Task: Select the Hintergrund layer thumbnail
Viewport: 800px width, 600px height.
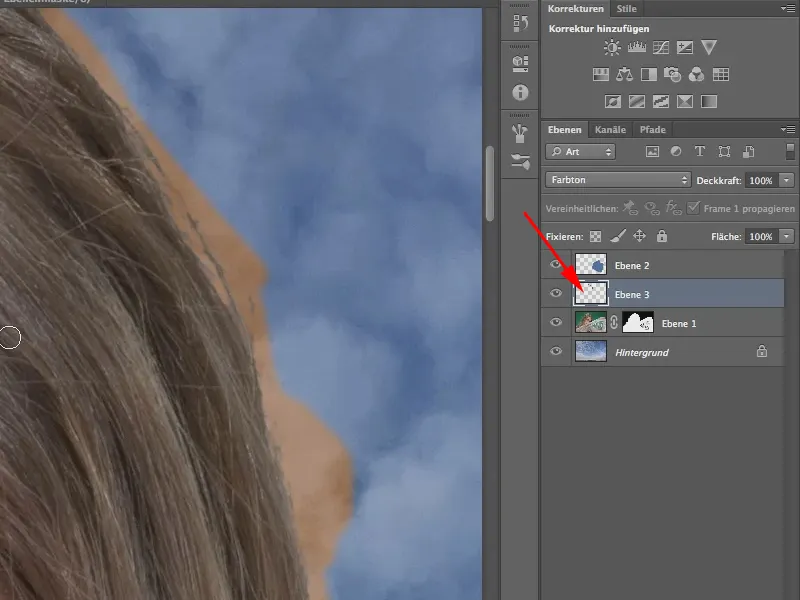Action: 591,352
